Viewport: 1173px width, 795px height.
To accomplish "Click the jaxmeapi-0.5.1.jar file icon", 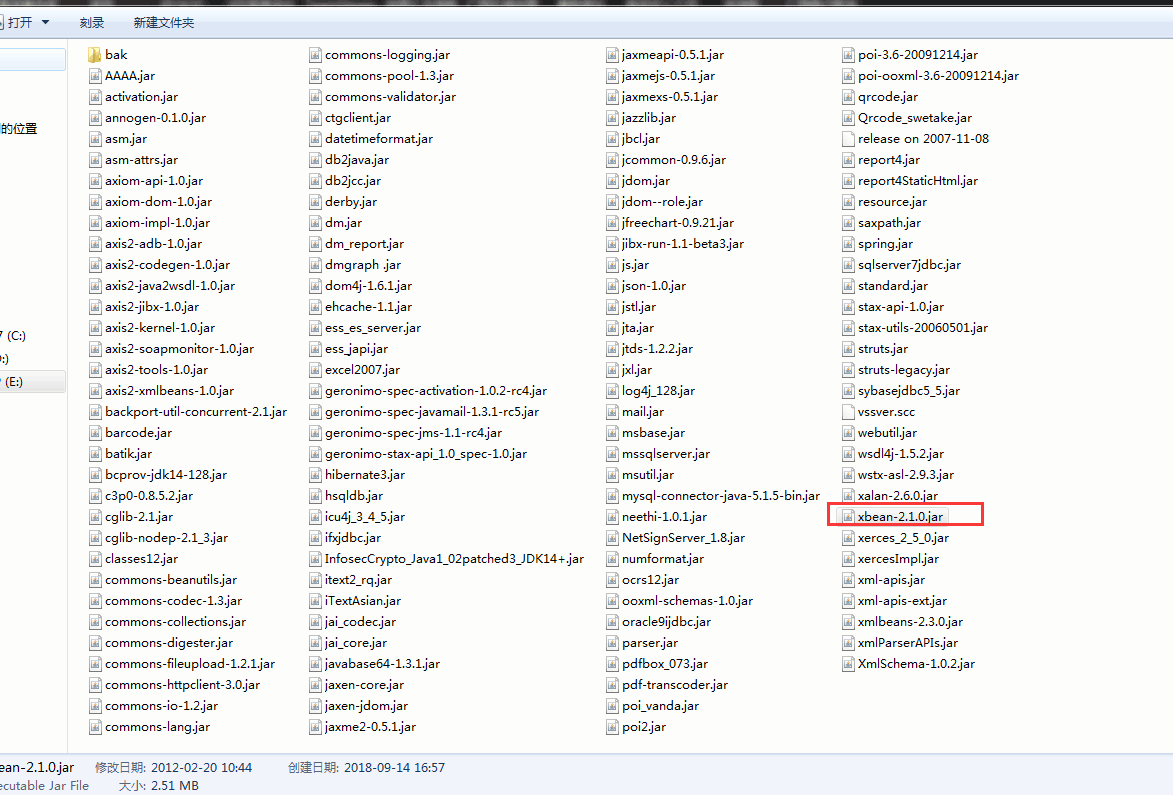I will coord(612,55).
